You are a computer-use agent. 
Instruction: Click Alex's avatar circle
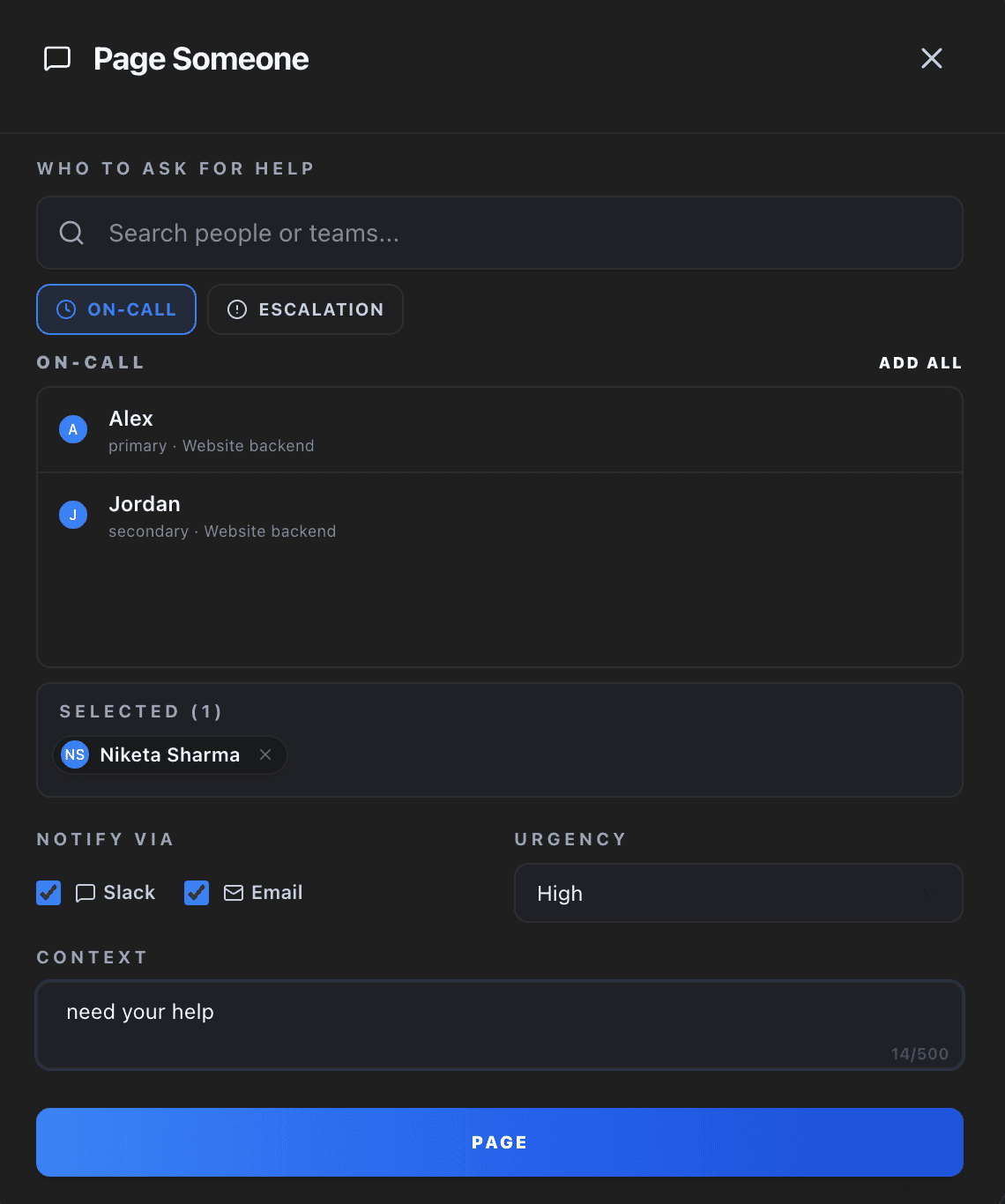(x=73, y=429)
